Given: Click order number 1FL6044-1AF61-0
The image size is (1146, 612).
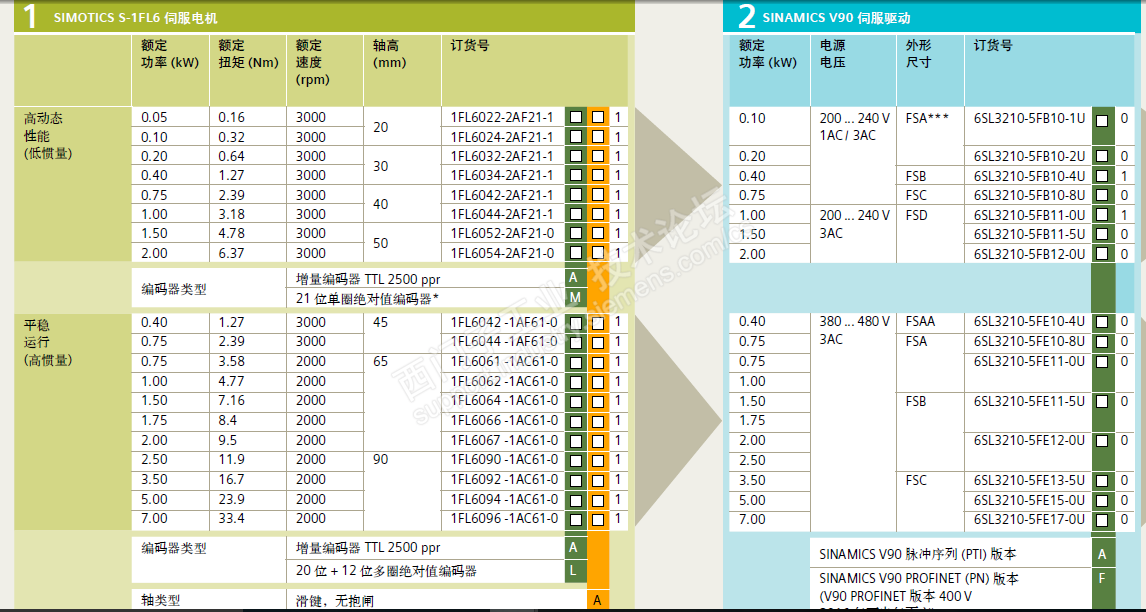Looking at the screenshot, I should pos(504,341).
